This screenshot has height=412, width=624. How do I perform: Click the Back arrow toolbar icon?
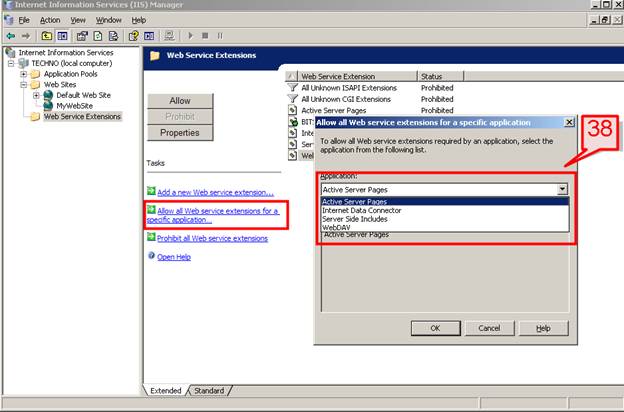pyautogui.click(x=11, y=36)
